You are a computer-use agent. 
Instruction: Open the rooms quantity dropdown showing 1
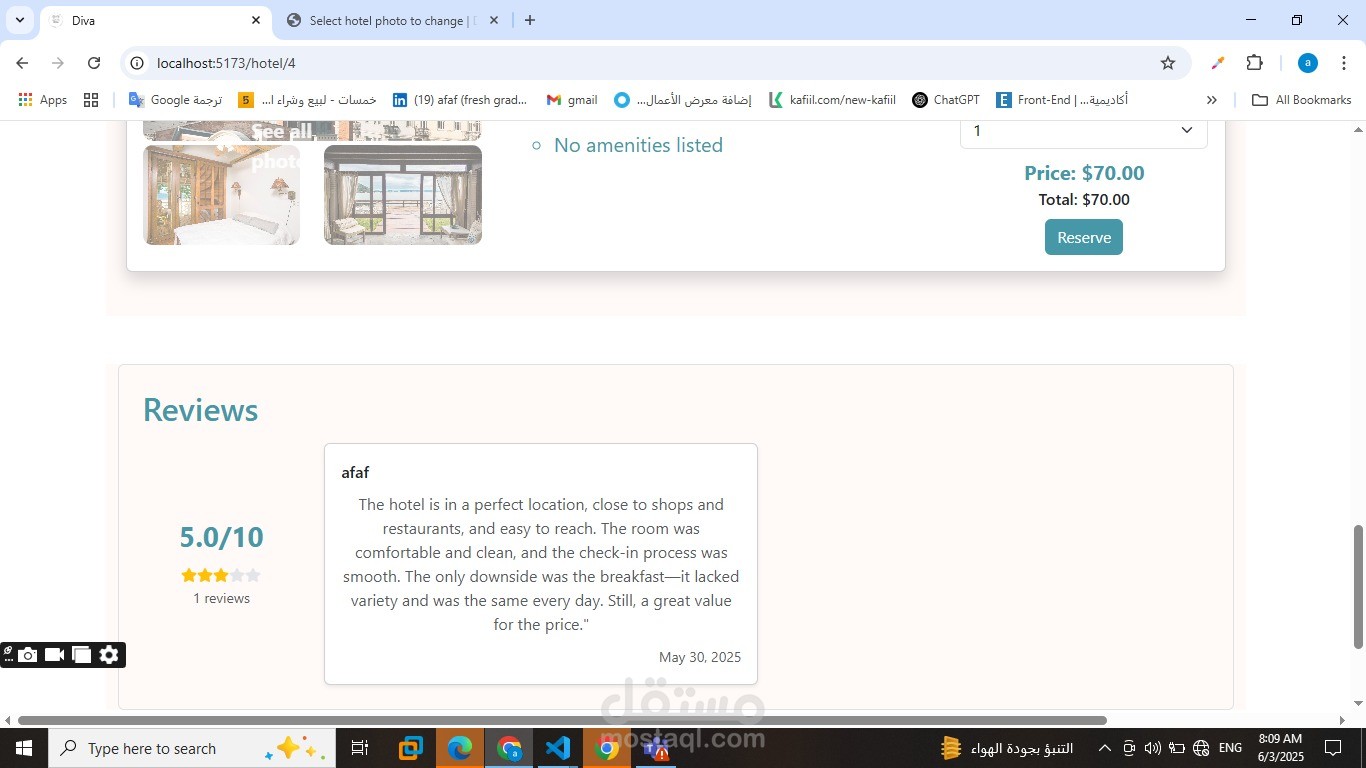pos(1084,131)
